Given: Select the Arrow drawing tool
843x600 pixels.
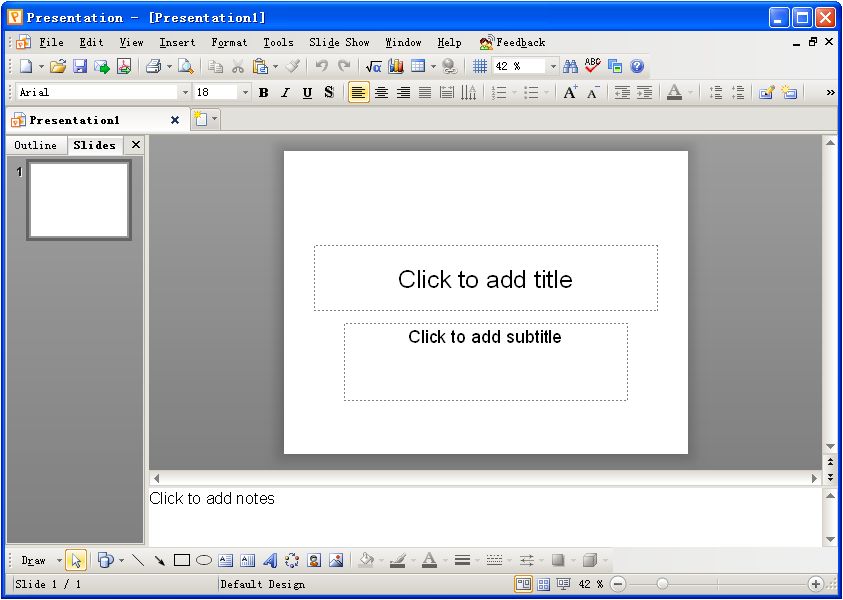Looking at the screenshot, I should [160, 561].
